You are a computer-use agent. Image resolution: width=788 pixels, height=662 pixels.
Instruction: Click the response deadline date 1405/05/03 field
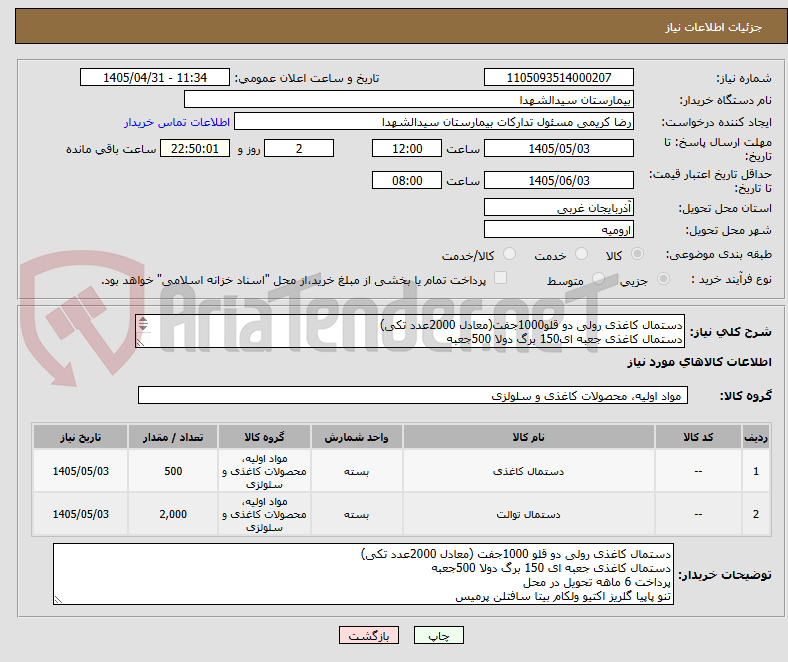click(x=559, y=148)
